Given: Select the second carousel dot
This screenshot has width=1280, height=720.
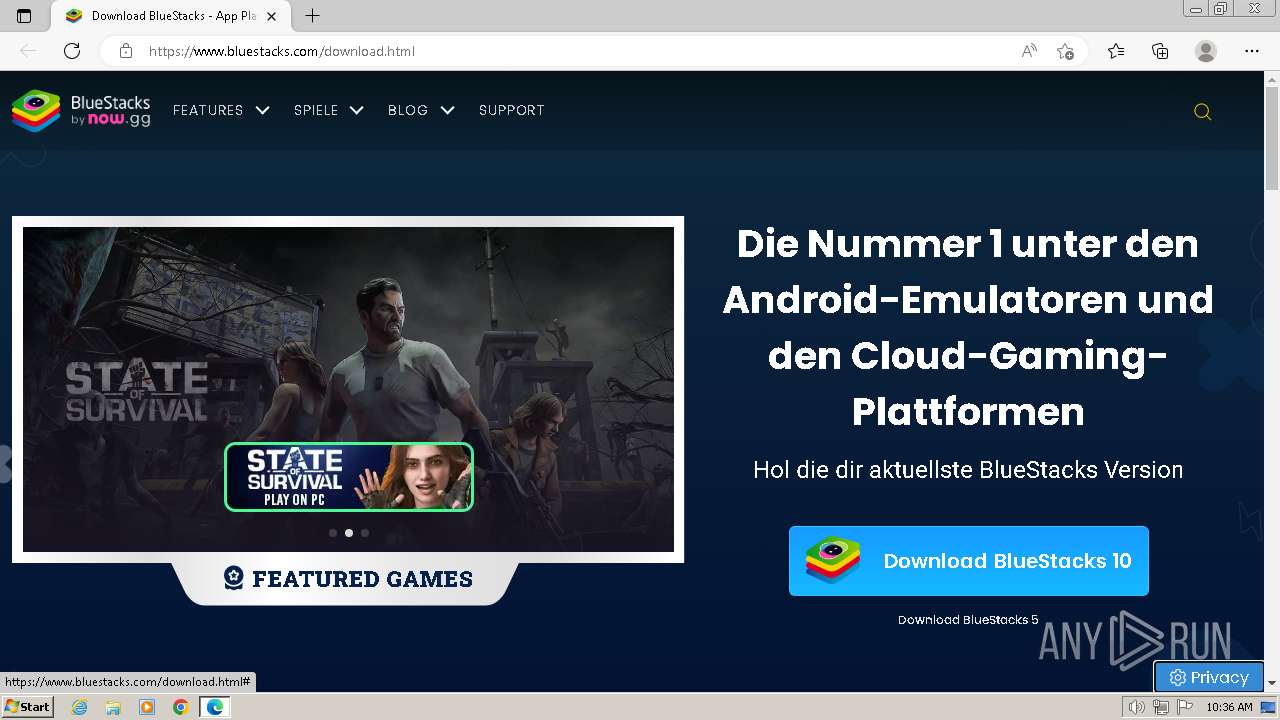Looking at the screenshot, I should click(x=349, y=533).
